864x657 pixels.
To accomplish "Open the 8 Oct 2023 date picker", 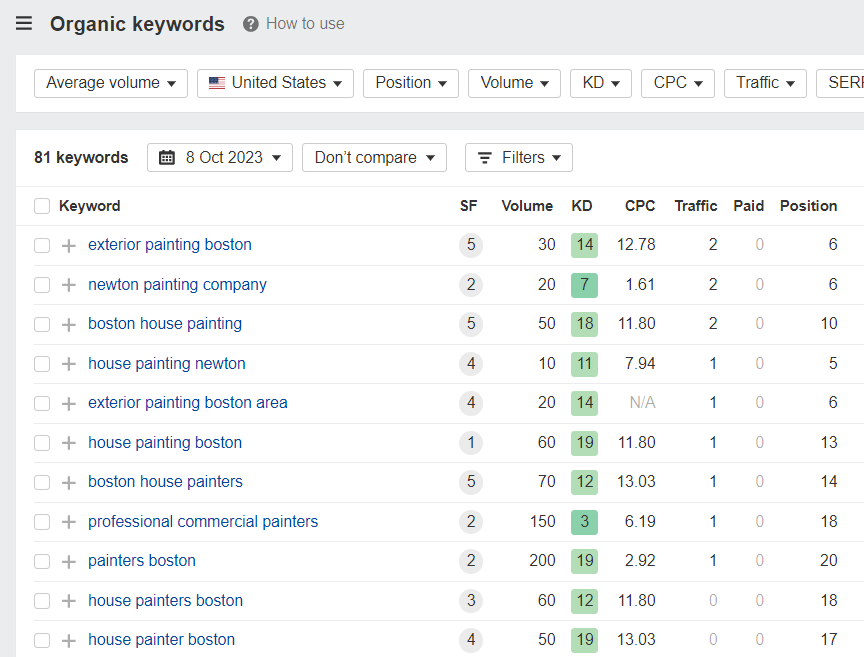I will pyautogui.click(x=220, y=158).
